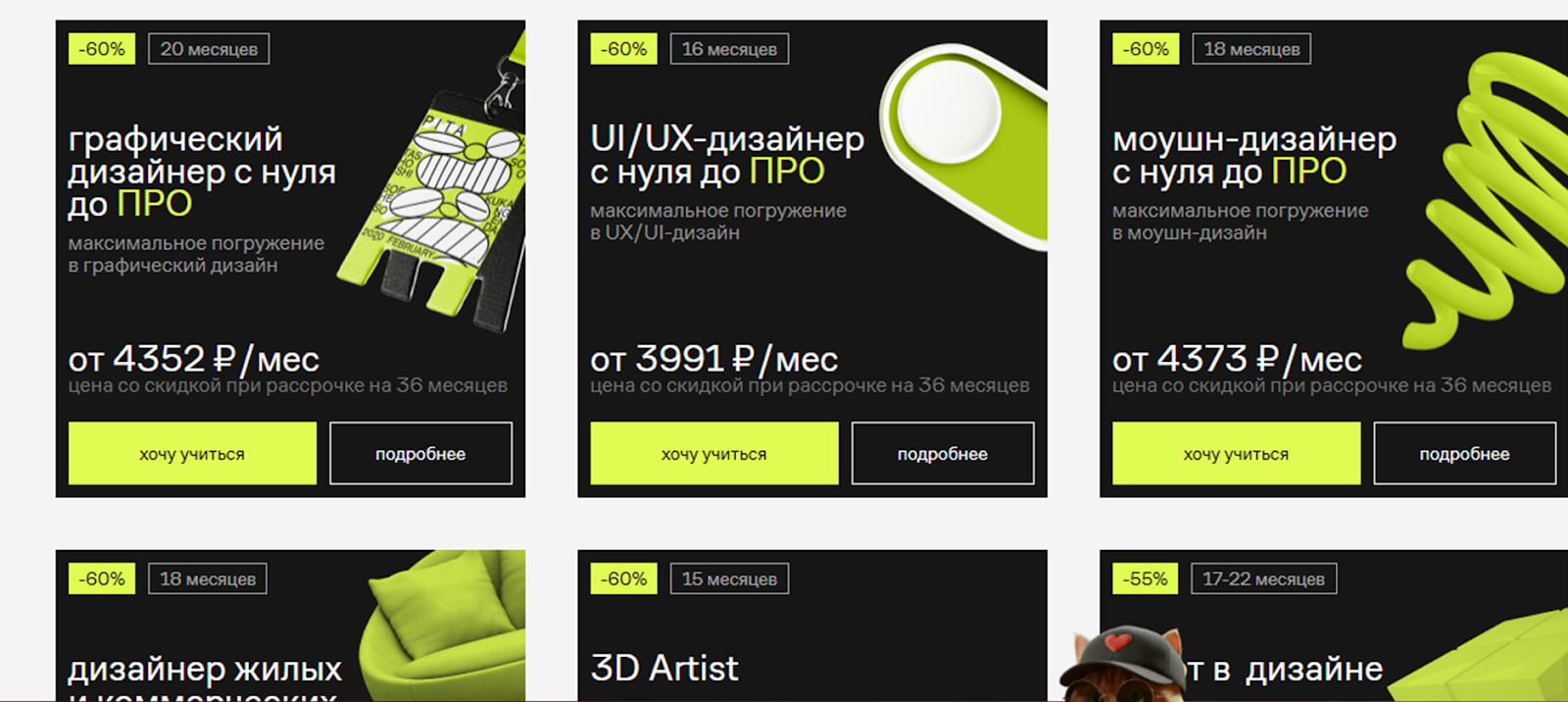This screenshot has height=702, width=1568.
Task: Click 'подробнее' on моушн-дизайнер card
Action: click(x=1465, y=453)
